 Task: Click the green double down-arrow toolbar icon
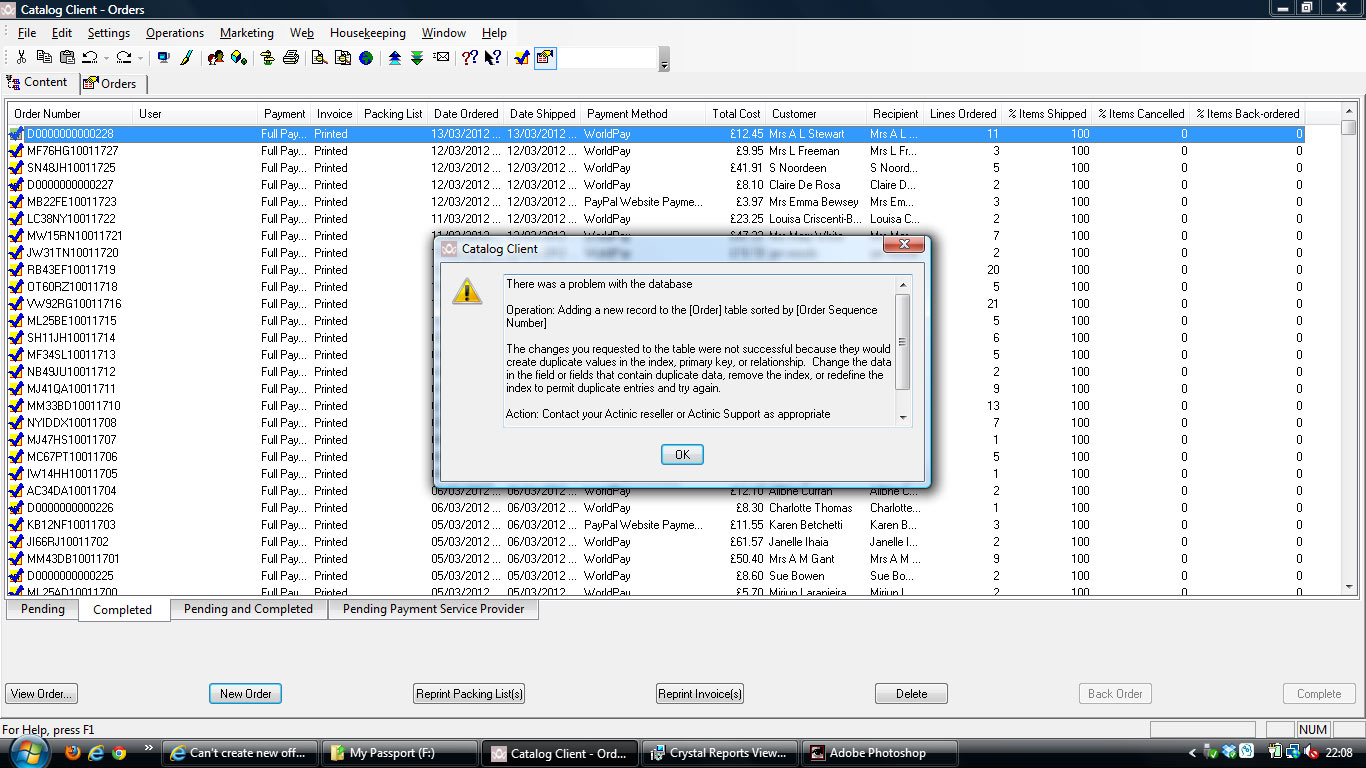tap(417, 58)
